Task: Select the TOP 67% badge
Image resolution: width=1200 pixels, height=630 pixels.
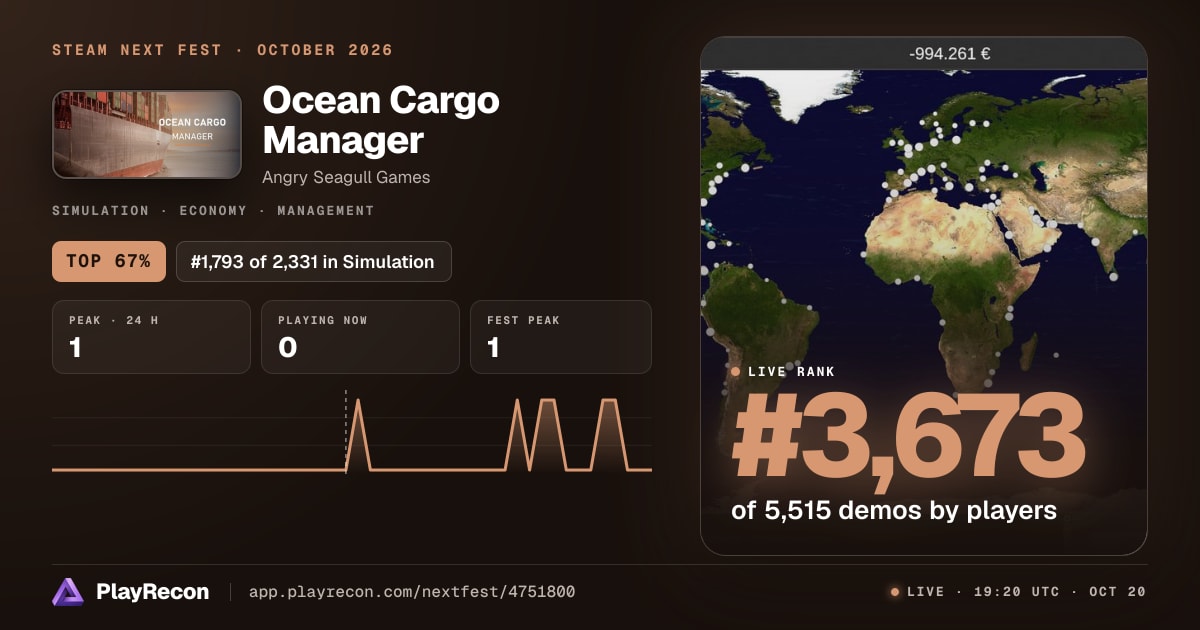Action: point(108,262)
